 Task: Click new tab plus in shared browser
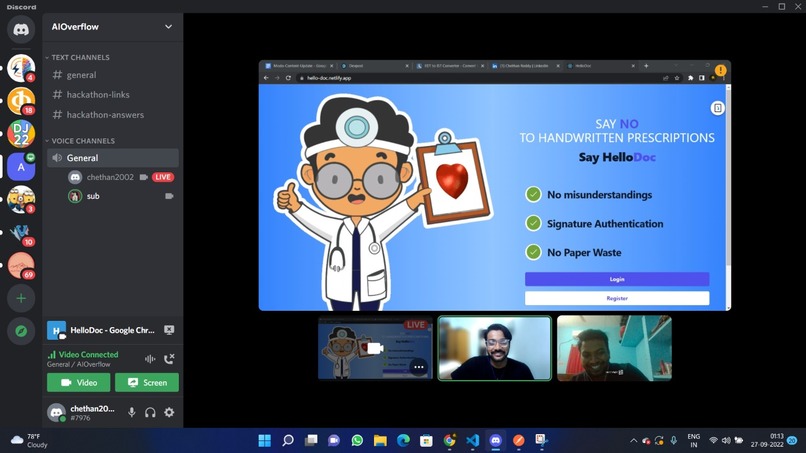pos(646,66)
